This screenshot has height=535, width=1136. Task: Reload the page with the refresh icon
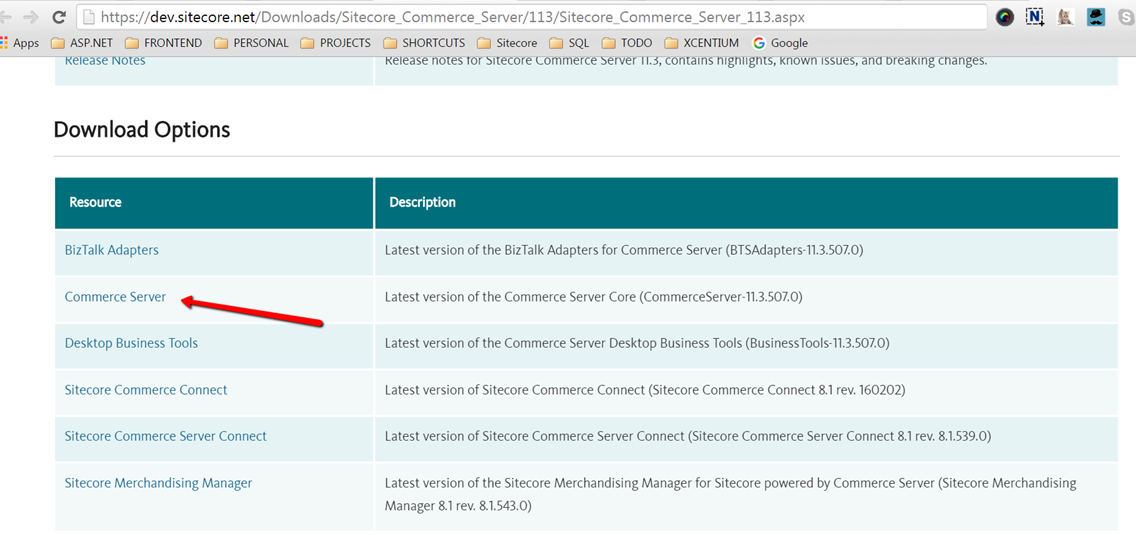[x=59, y=17]
